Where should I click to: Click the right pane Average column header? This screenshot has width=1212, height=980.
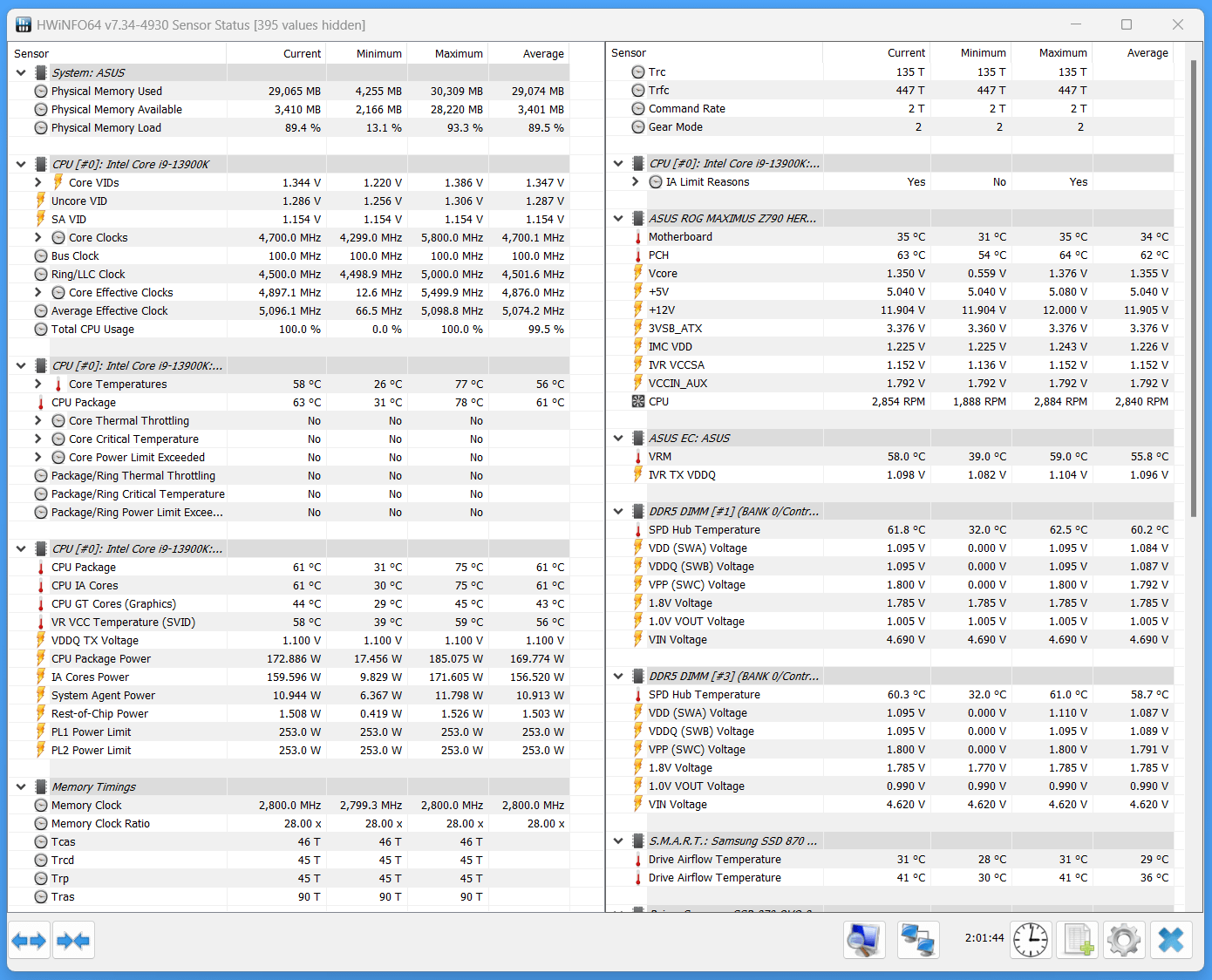tap(1134, 53)
